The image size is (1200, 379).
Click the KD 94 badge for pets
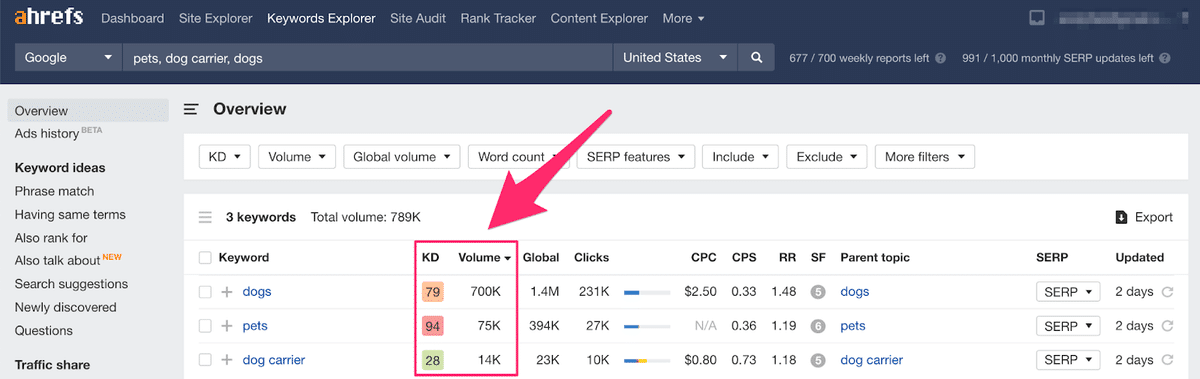432,326
